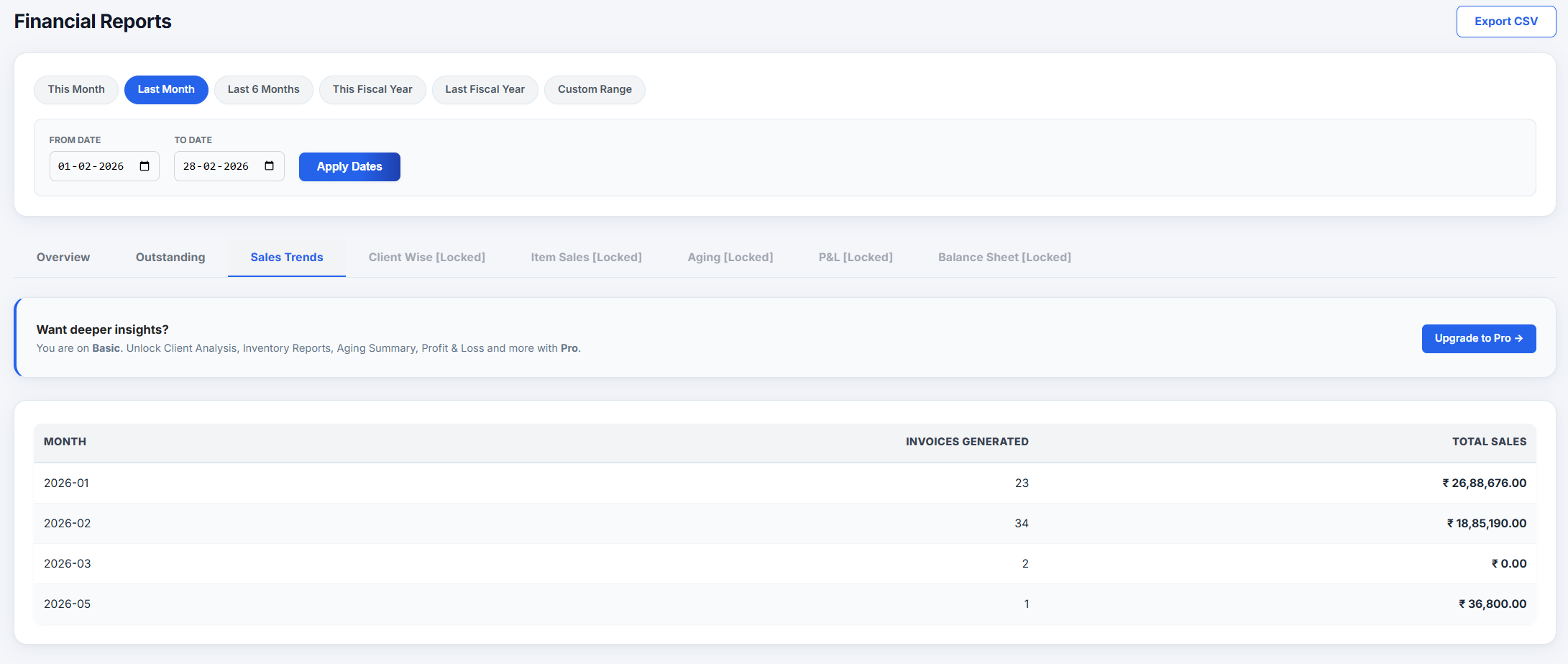Switch to the Overview tab

pos(63,257)
